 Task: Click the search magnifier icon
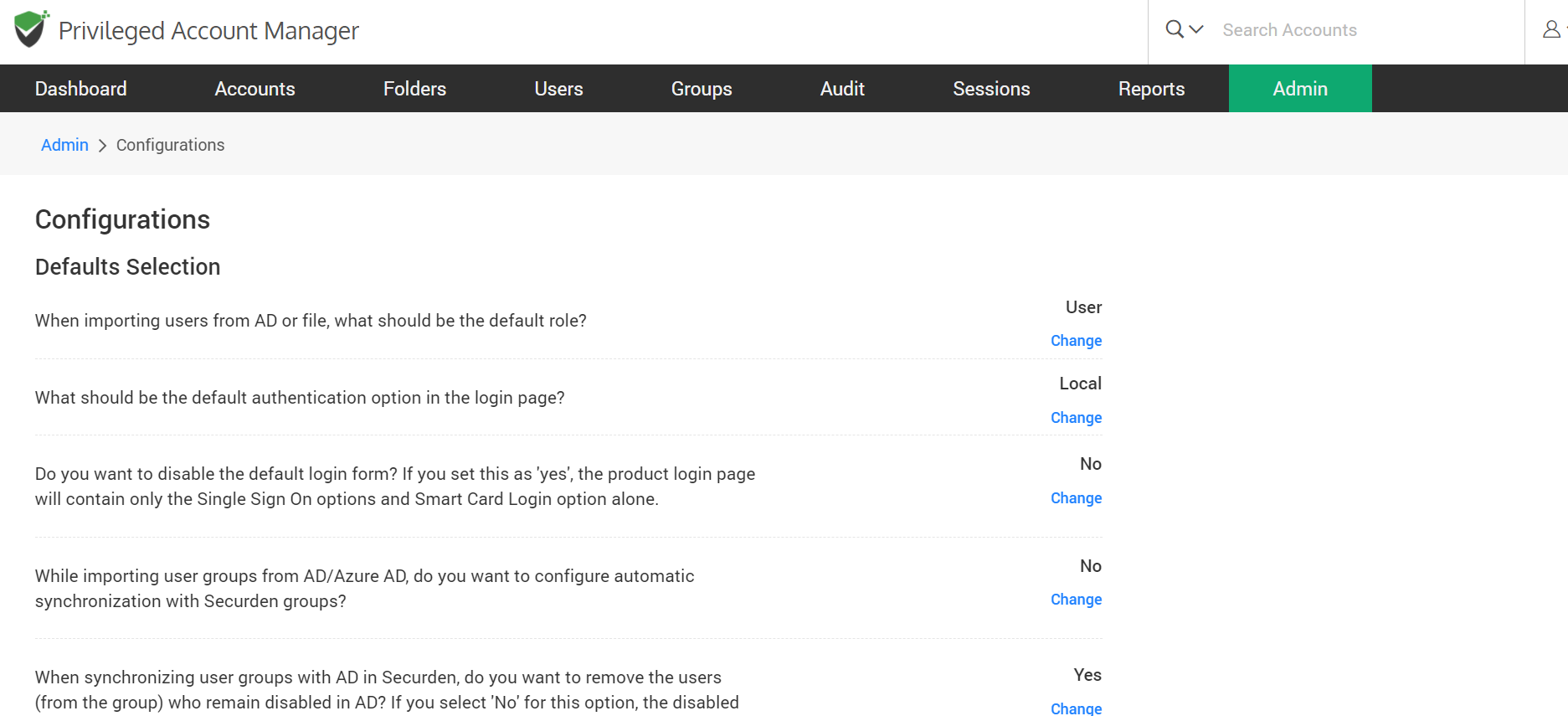1175,29
